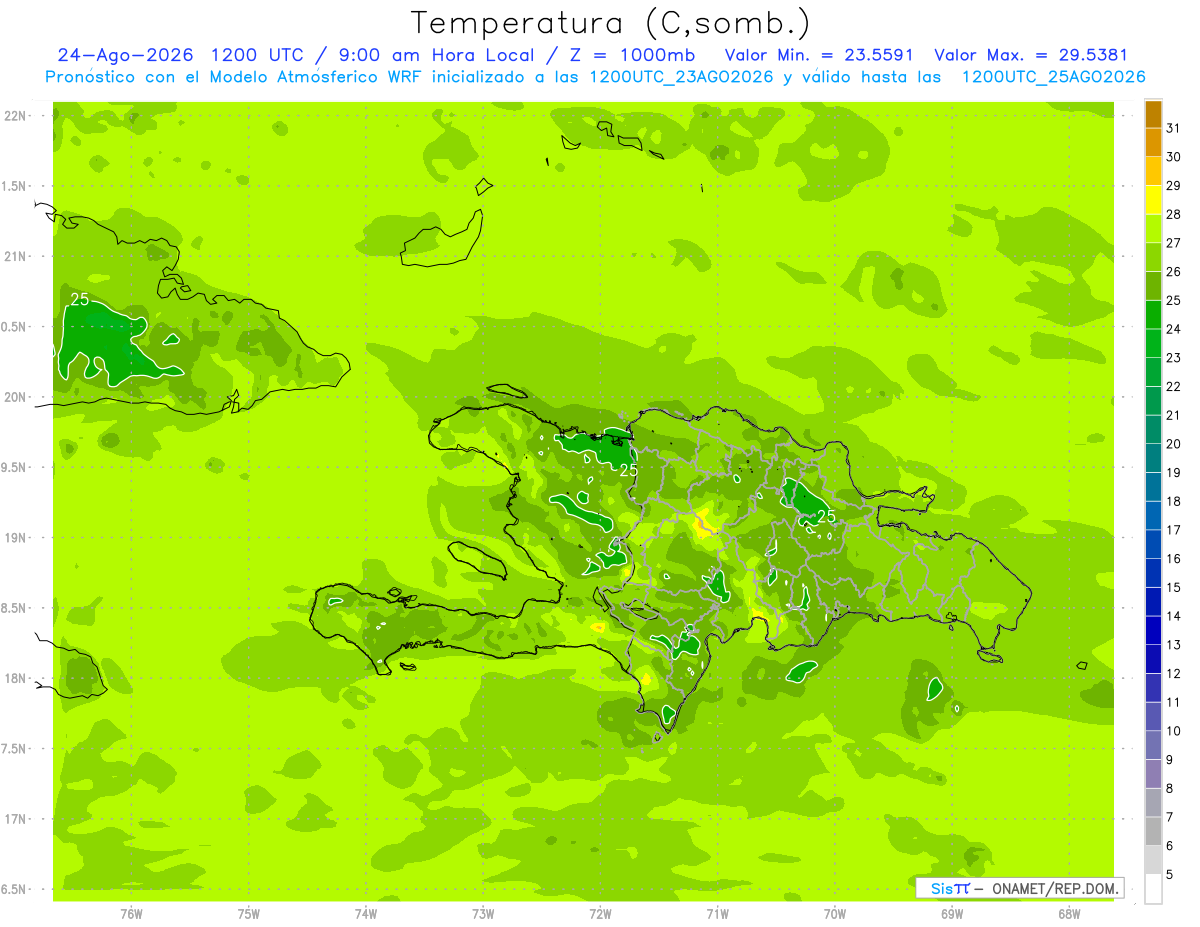Click the '21N' latitude label
Screen dimensions: 1200x927
tap(16, 256)
